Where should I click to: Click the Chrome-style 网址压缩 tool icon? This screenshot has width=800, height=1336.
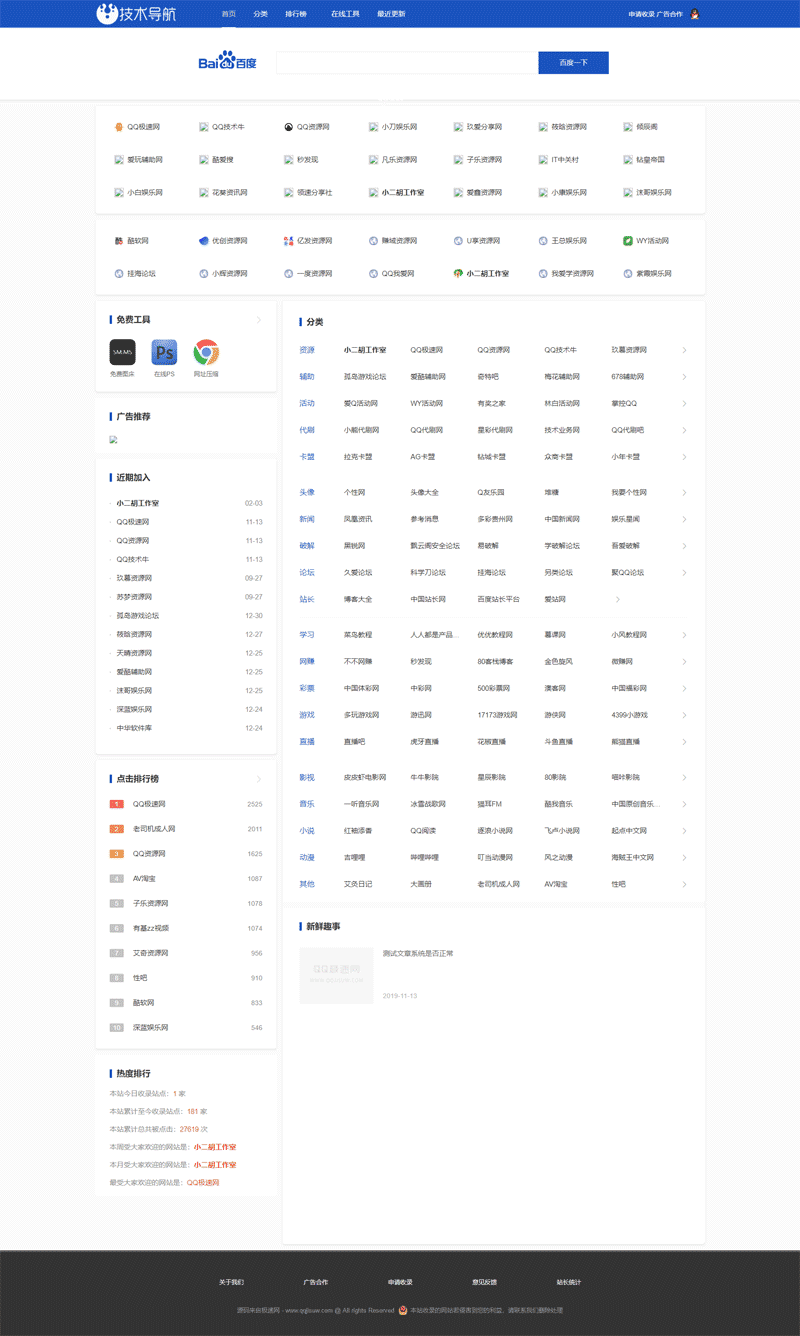[x=206, y=352]
